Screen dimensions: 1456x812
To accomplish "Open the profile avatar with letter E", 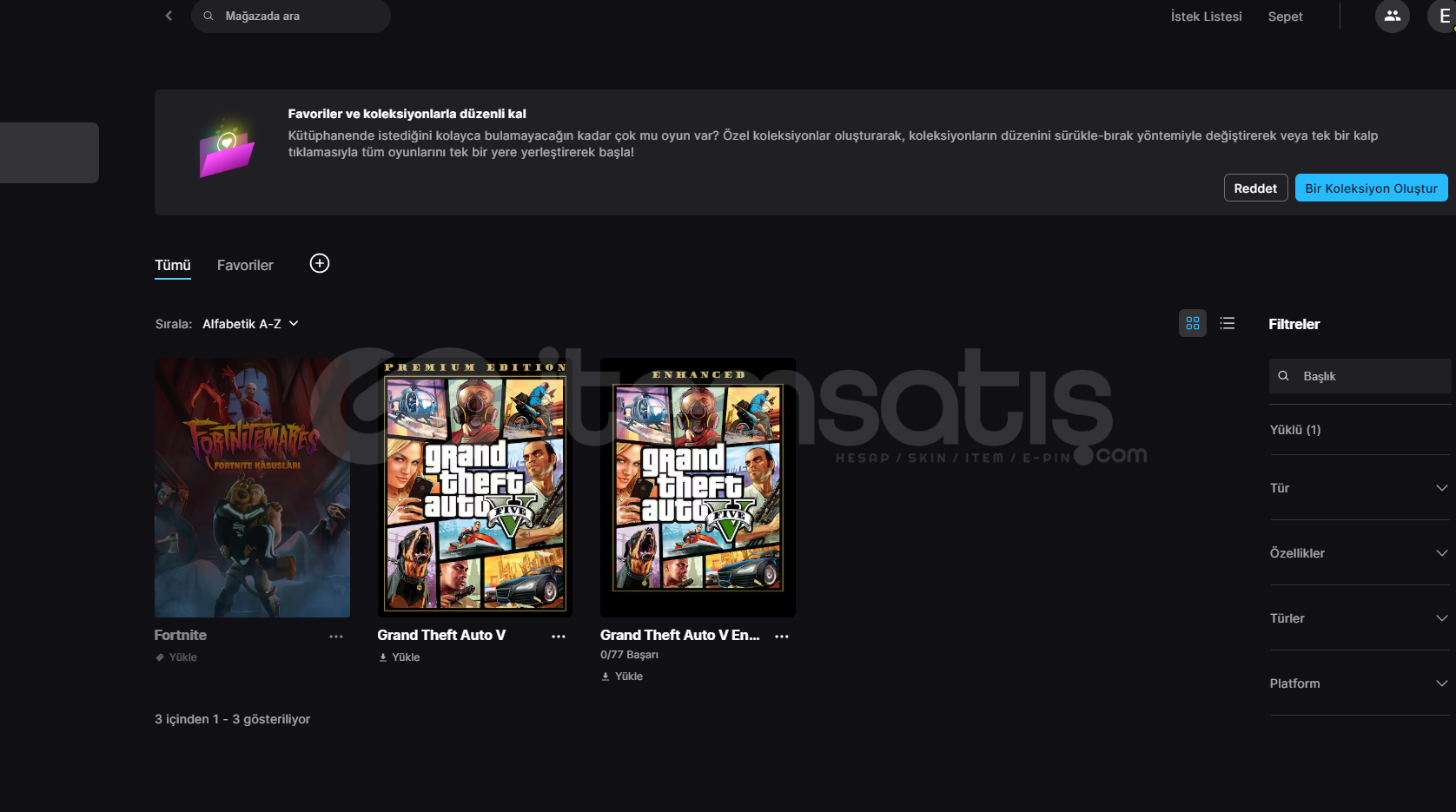I will coord(1444,16).
